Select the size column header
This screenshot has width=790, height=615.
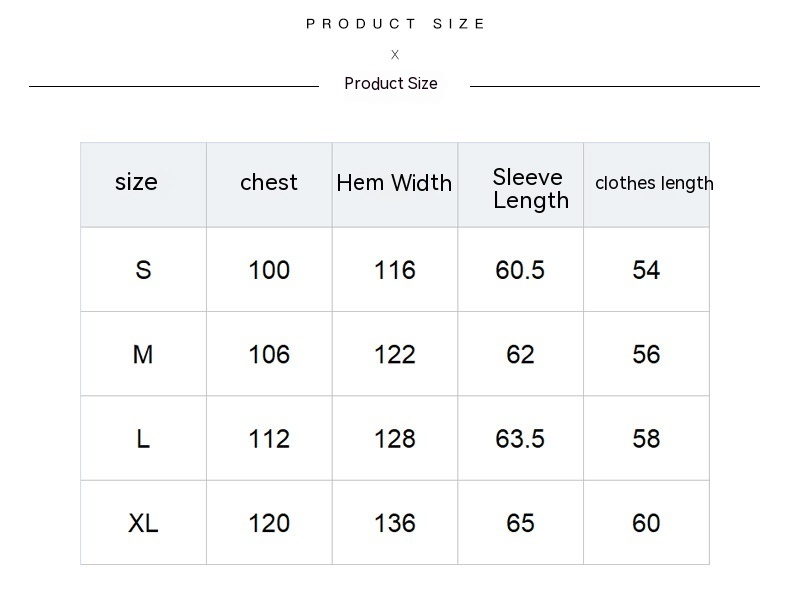click(136, 182)
